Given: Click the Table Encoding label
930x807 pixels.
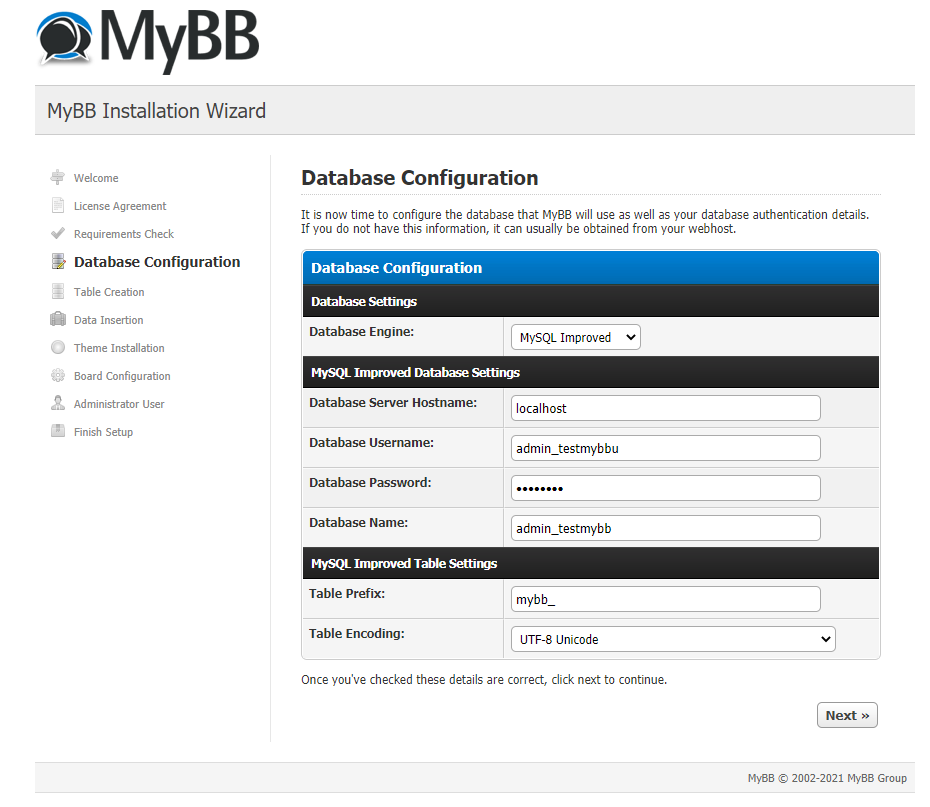Looking at the screenshot, I should pyautogui.click(x=356, y=633).
